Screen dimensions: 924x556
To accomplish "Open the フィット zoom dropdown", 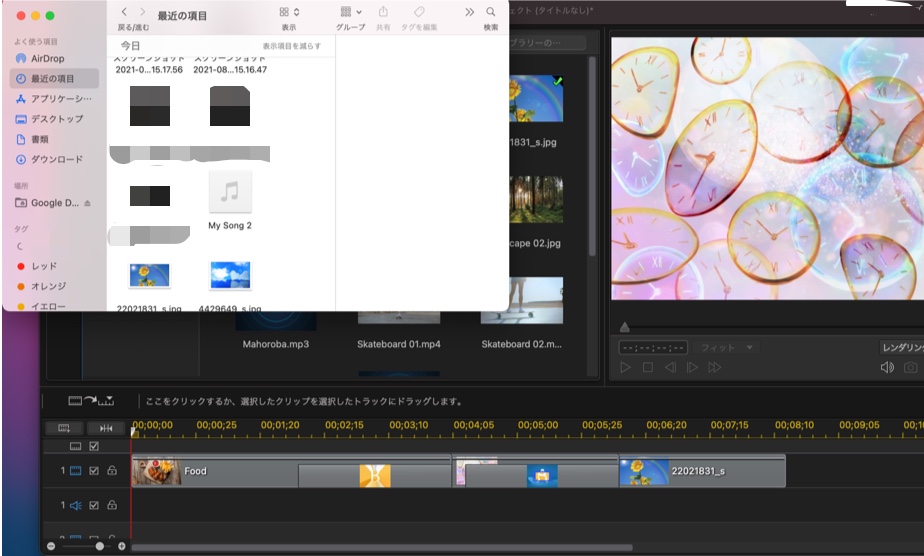I will pos(726,348).
